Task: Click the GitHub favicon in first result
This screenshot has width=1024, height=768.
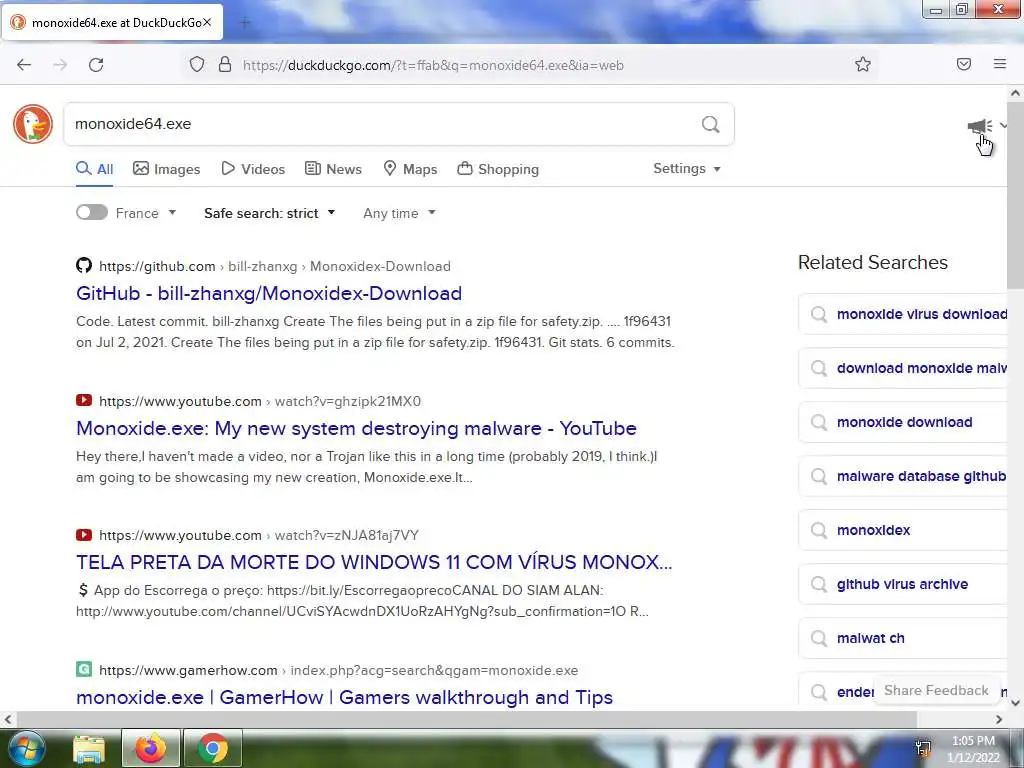Action: click(x=84, y=265)
